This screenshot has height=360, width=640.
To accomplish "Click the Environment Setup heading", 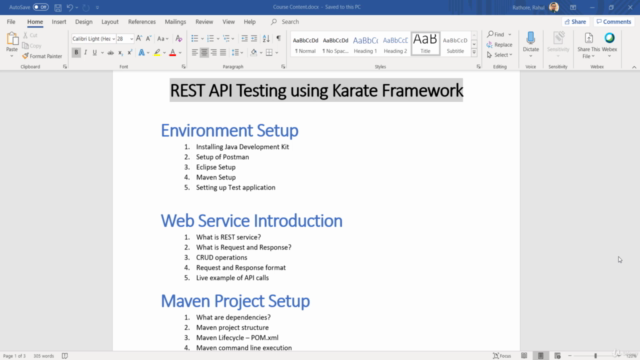I will tap(229, 130).
